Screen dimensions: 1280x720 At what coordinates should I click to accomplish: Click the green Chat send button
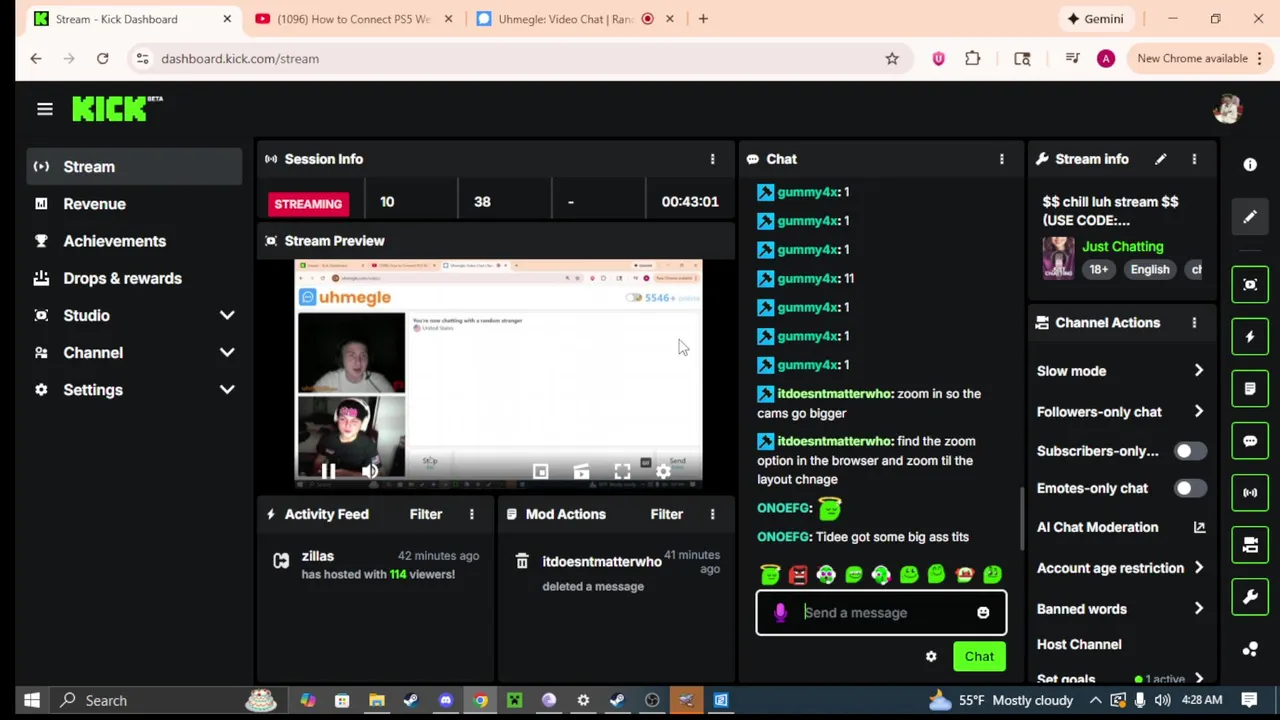pyautogui.click(x=979, y=657)
